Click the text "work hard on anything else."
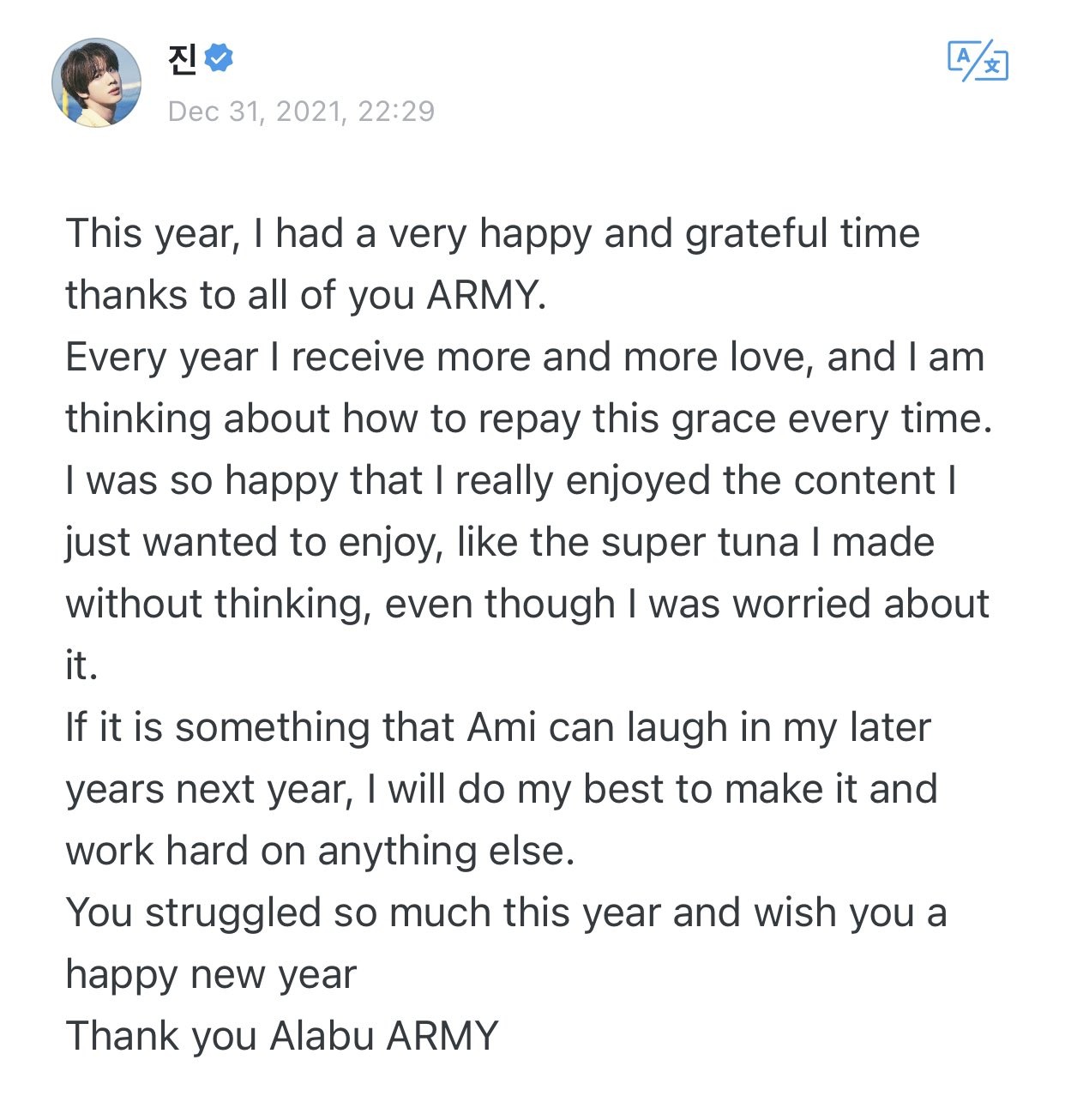 [319, 851]
